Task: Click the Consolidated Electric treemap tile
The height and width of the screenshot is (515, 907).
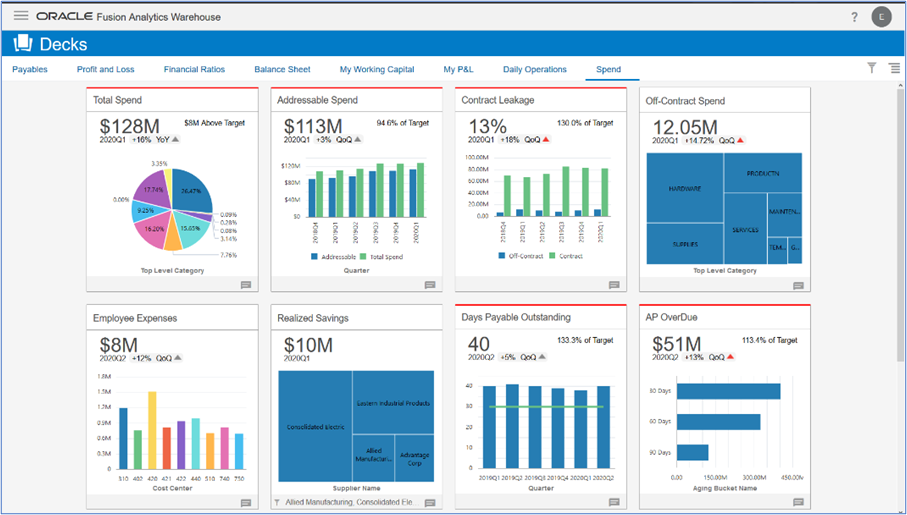Action: pos(315,426)
